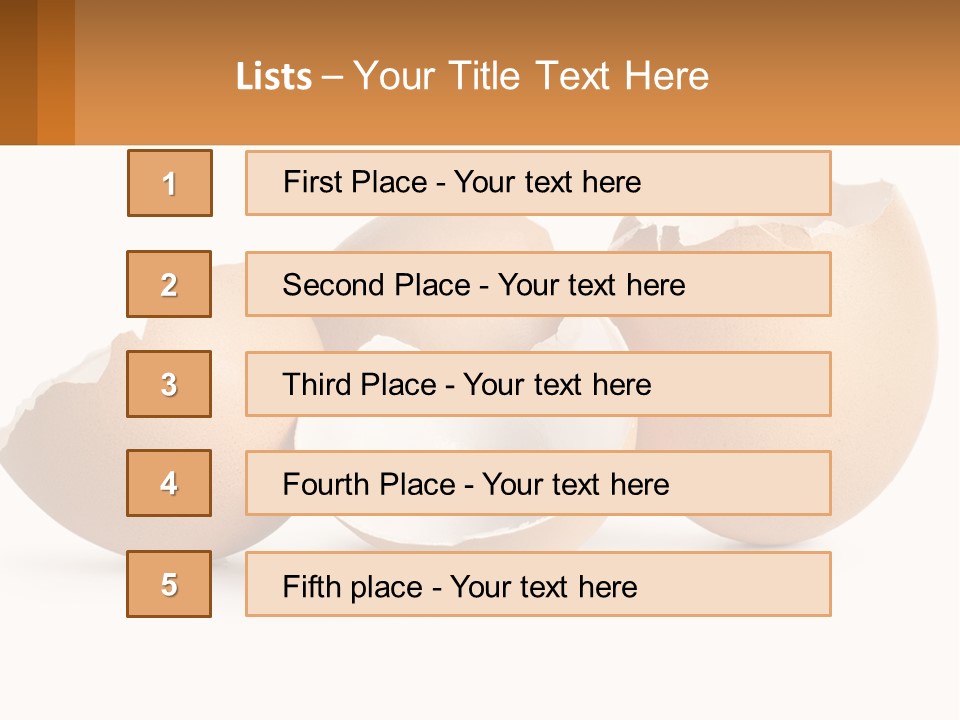Screen dimensions: 960x720
Task: Click the dark brown corner strip
Action: click(x=18, y=72)
